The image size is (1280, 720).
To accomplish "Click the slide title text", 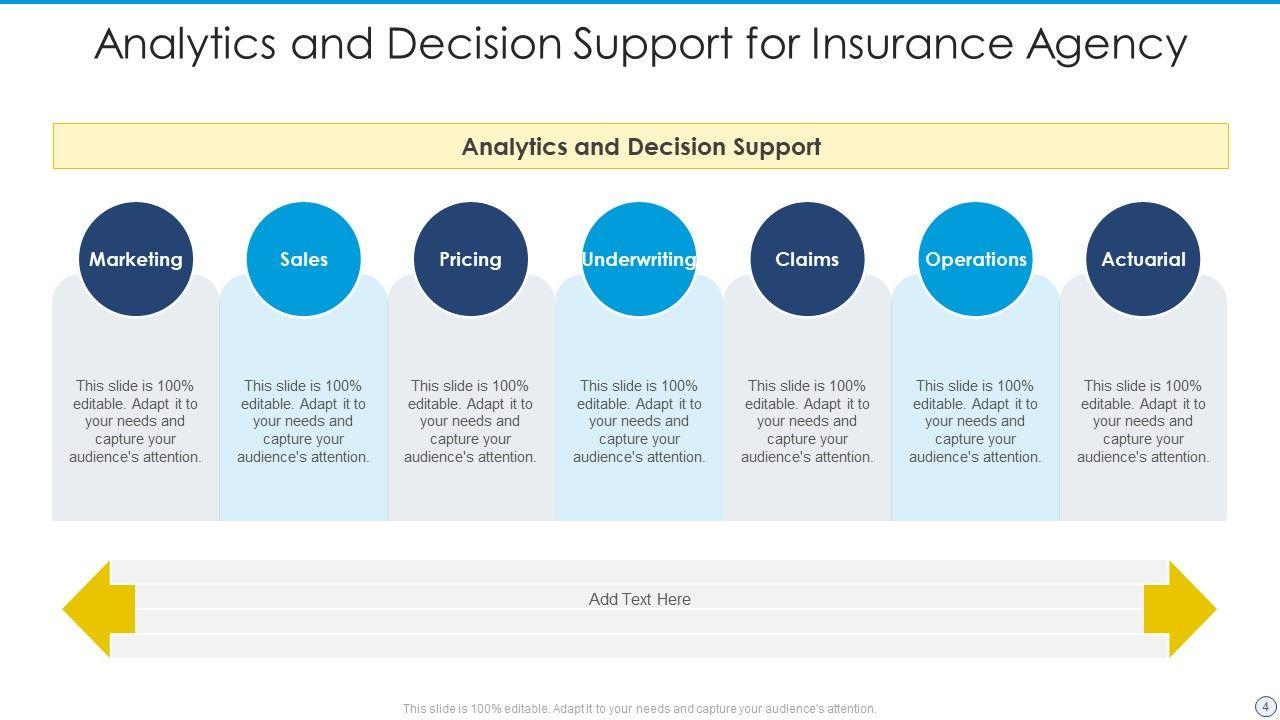I will point(640,44).
